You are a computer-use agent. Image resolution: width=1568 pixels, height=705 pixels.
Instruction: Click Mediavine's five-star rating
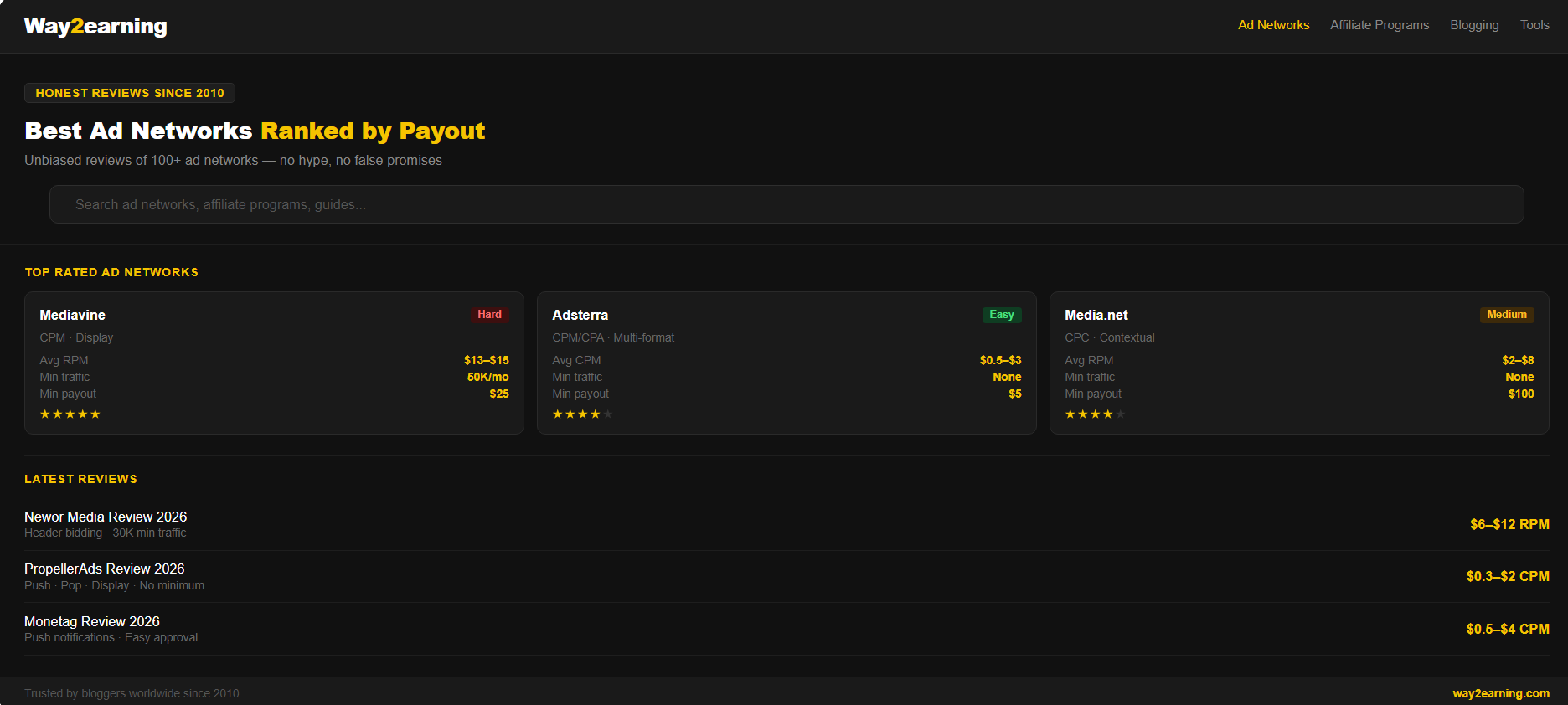click(70, 414)
